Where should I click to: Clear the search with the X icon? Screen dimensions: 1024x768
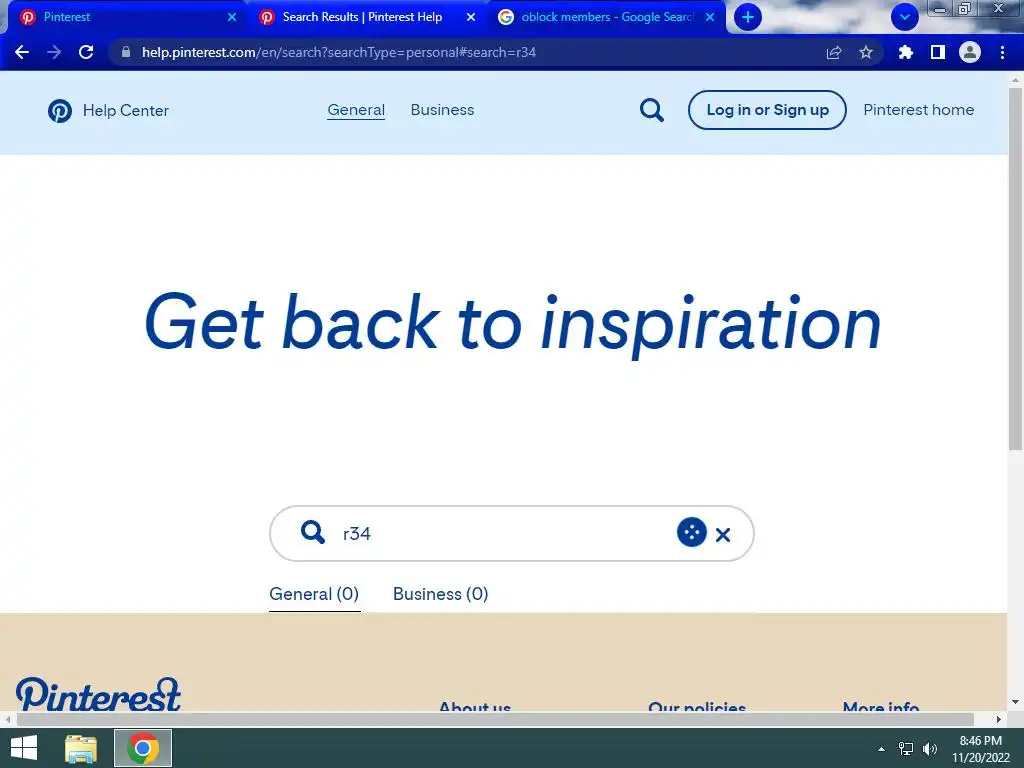(723, 535)
